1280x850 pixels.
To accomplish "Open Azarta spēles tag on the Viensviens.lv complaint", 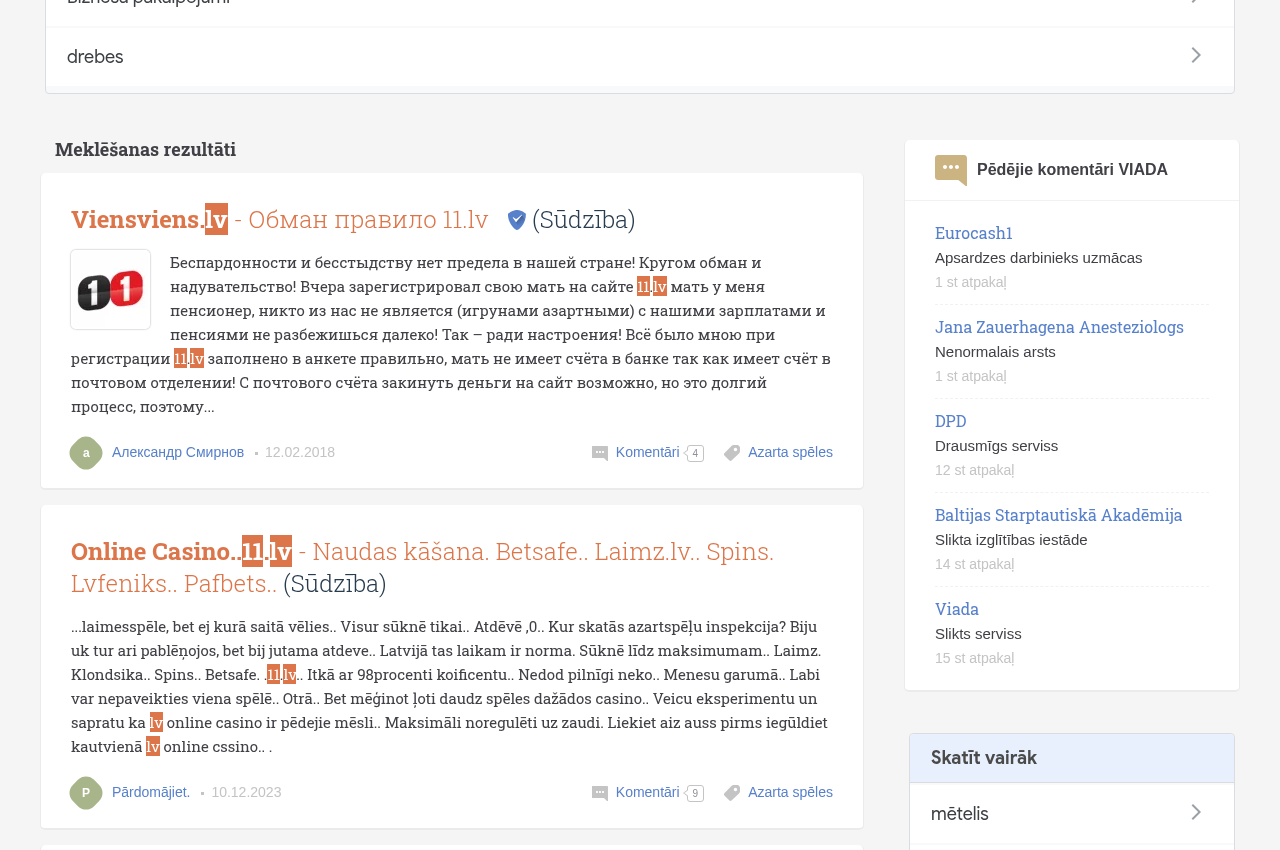I will pyautogui.click(x=790, y=452).
